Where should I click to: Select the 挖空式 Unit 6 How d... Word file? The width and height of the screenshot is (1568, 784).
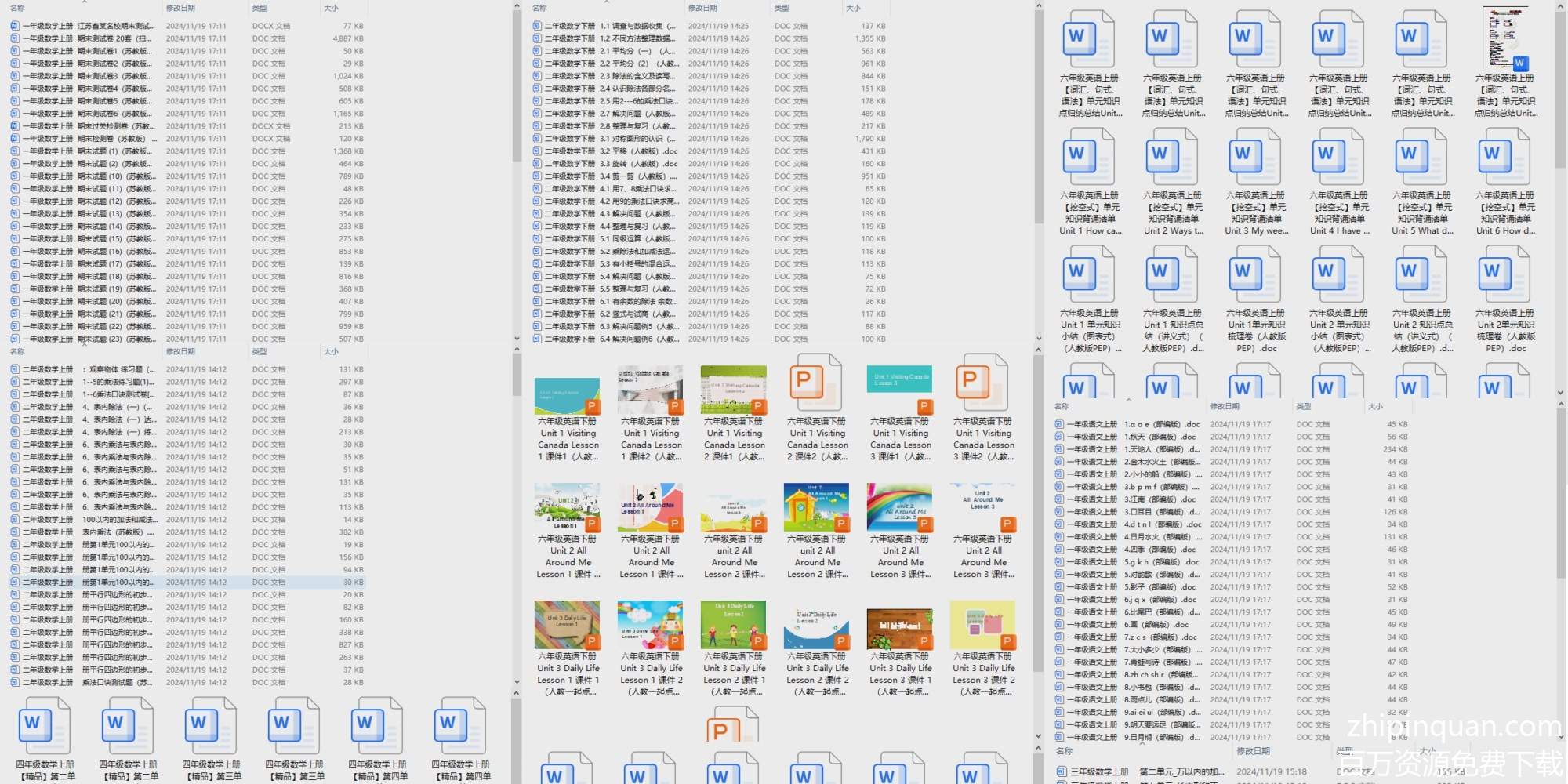[x=1504, y=157]
